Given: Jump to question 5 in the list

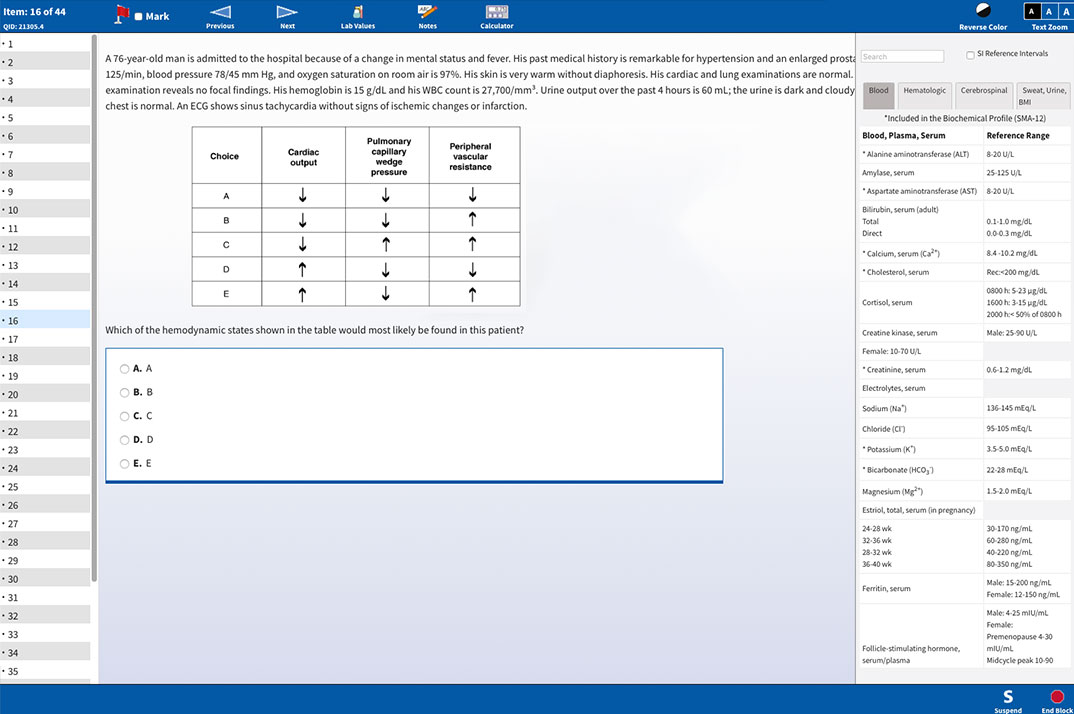Looking at the screenshot, I should (x=45, y=118).
